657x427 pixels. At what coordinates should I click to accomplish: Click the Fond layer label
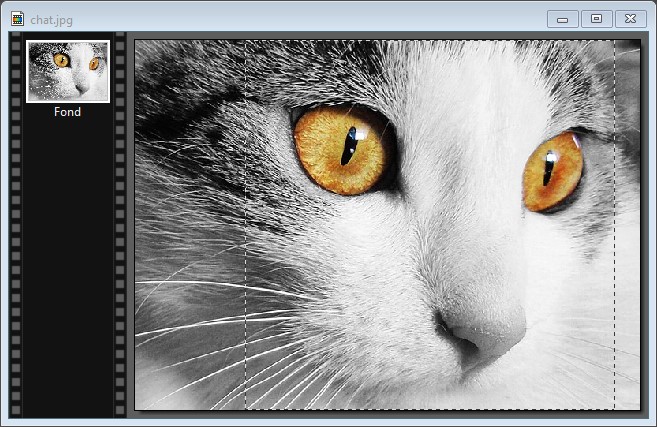tap(67, 112)
